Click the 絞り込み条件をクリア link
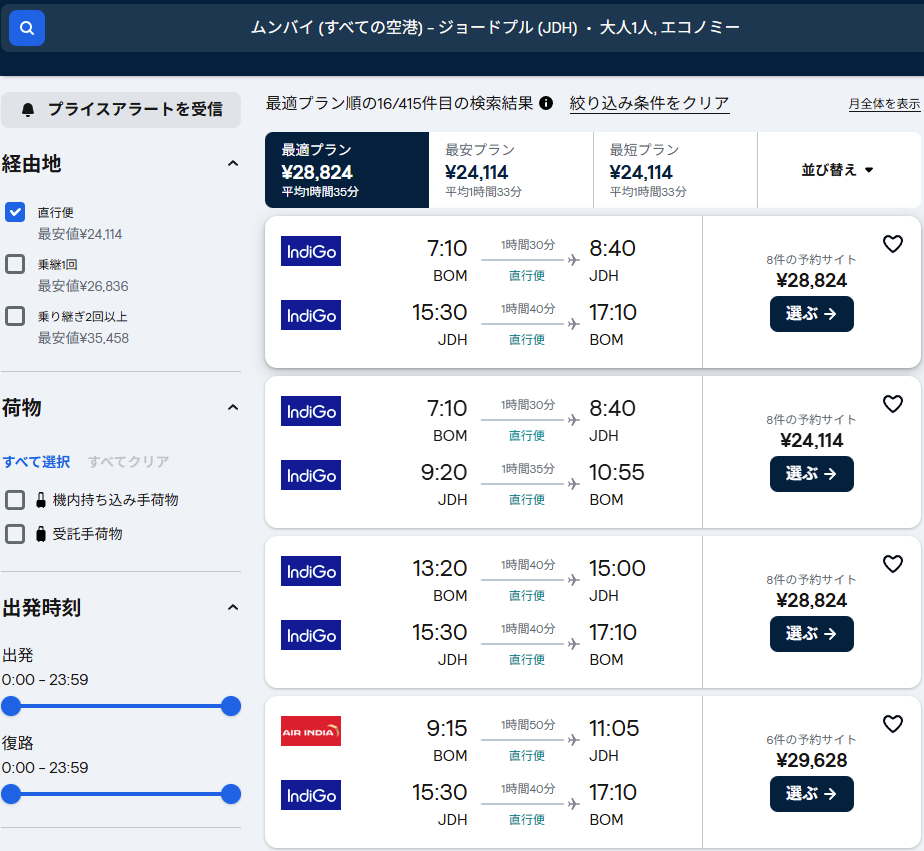Viewport: 924px width, 851px height. (649, 103)
